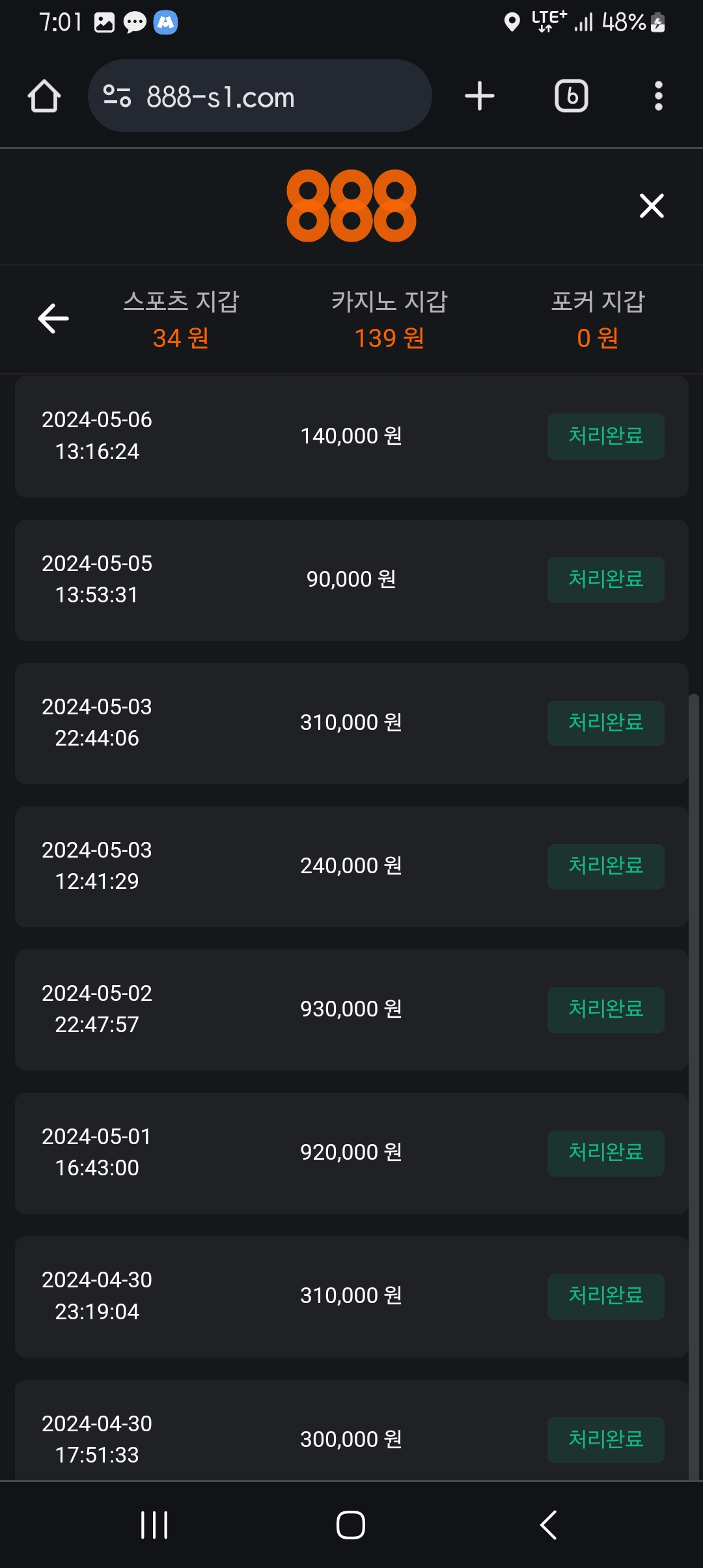Tap 처리완료 status for 140,000 원 entry

[x=605, y=436]
